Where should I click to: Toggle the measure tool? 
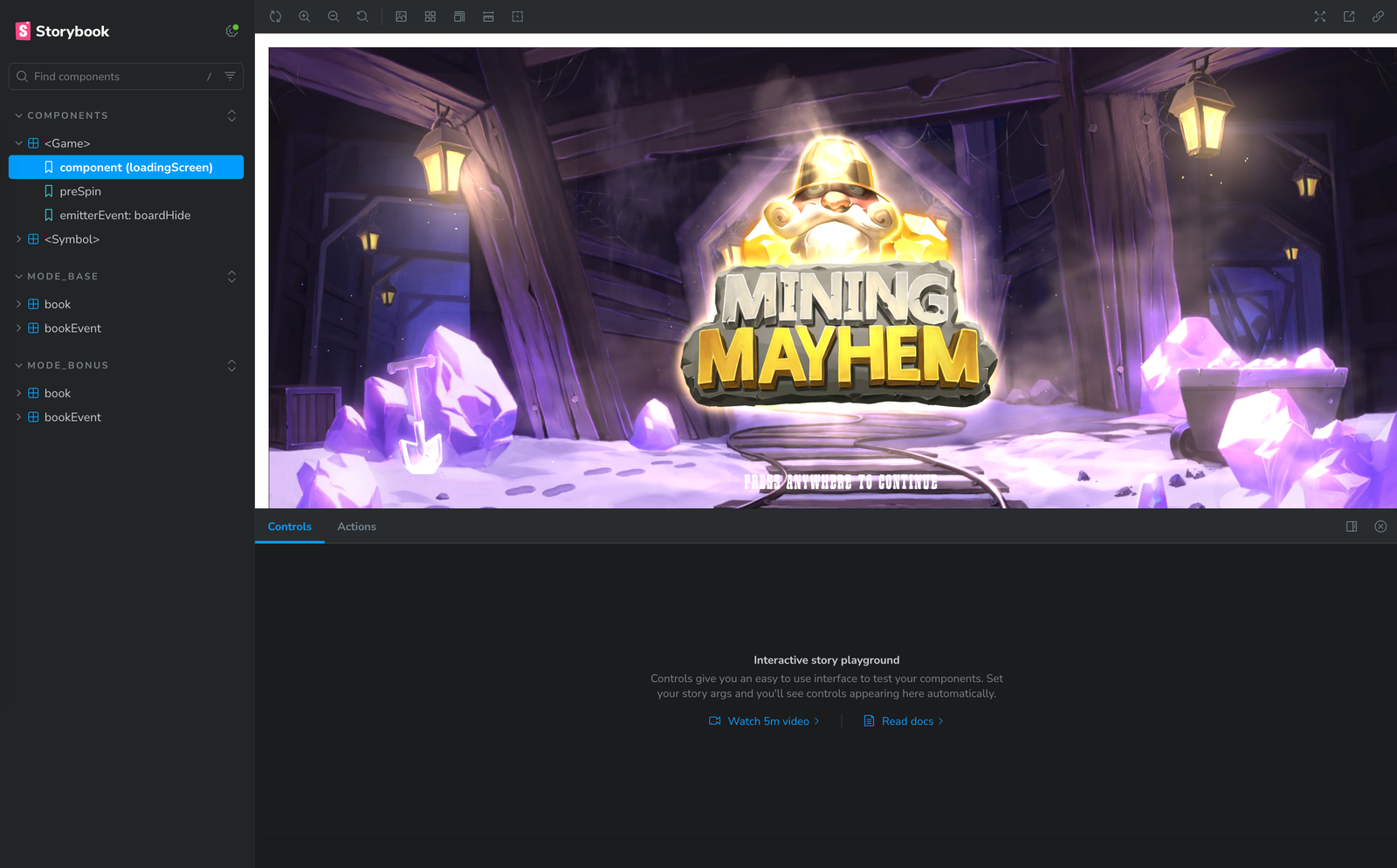click(x=489, y=17)
